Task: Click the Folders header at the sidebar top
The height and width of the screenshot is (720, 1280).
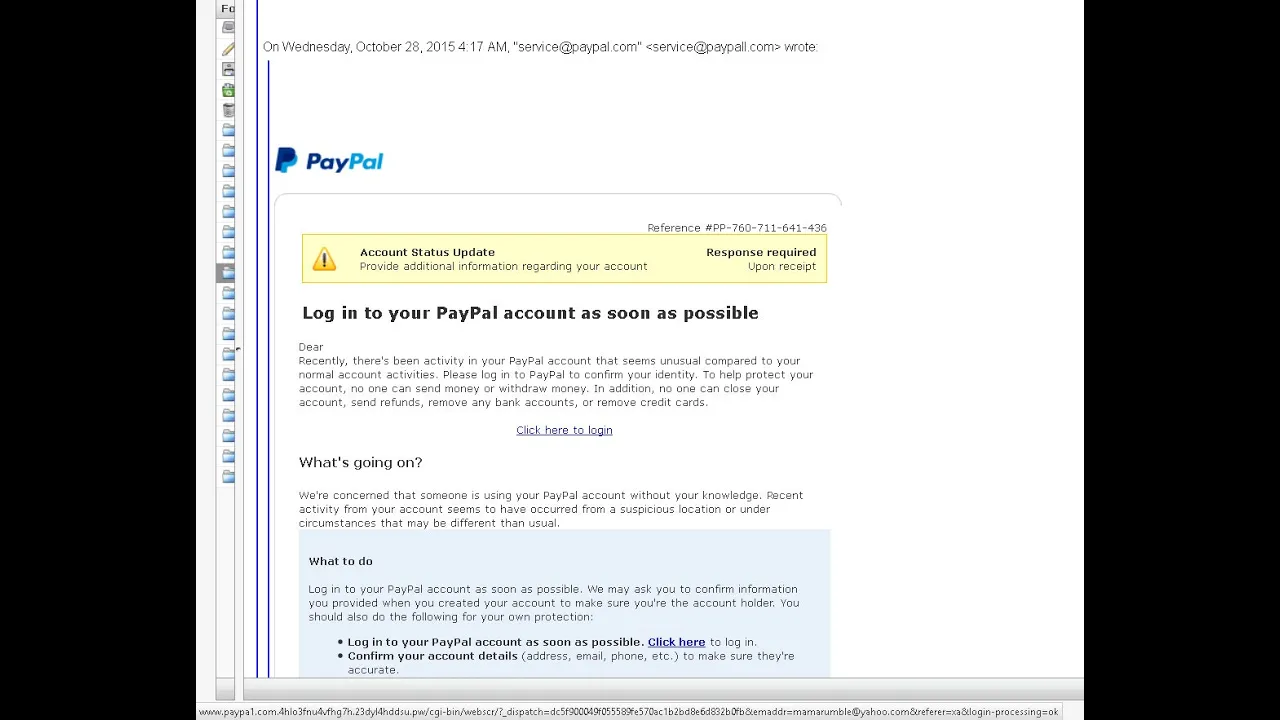Action: pyautogui.click(x=227, y=8)
